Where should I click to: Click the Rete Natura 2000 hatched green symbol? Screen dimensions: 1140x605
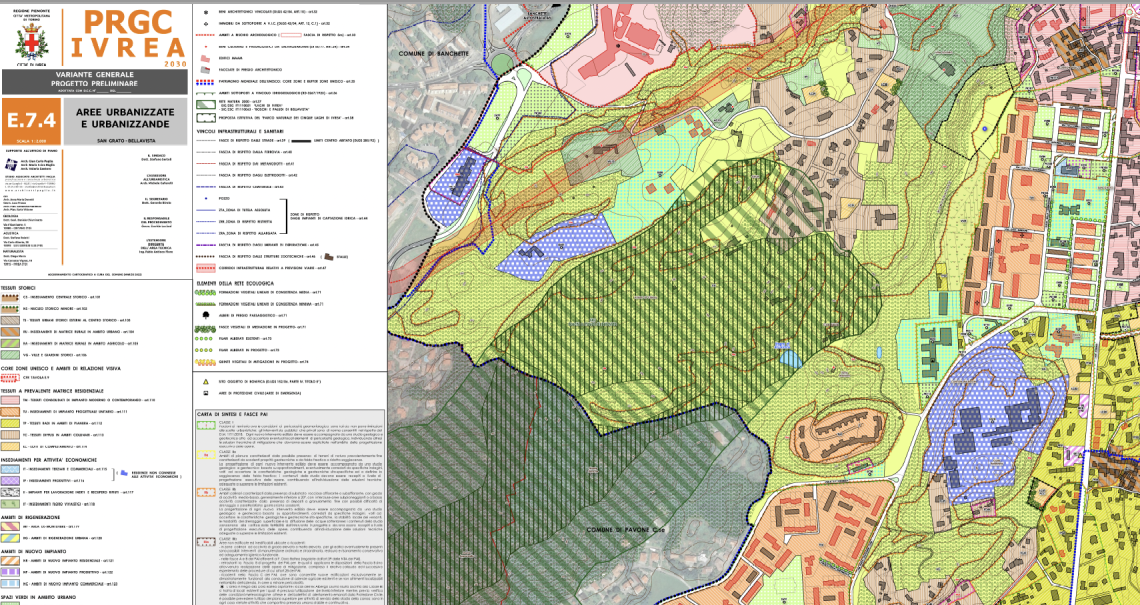point(206,102)
